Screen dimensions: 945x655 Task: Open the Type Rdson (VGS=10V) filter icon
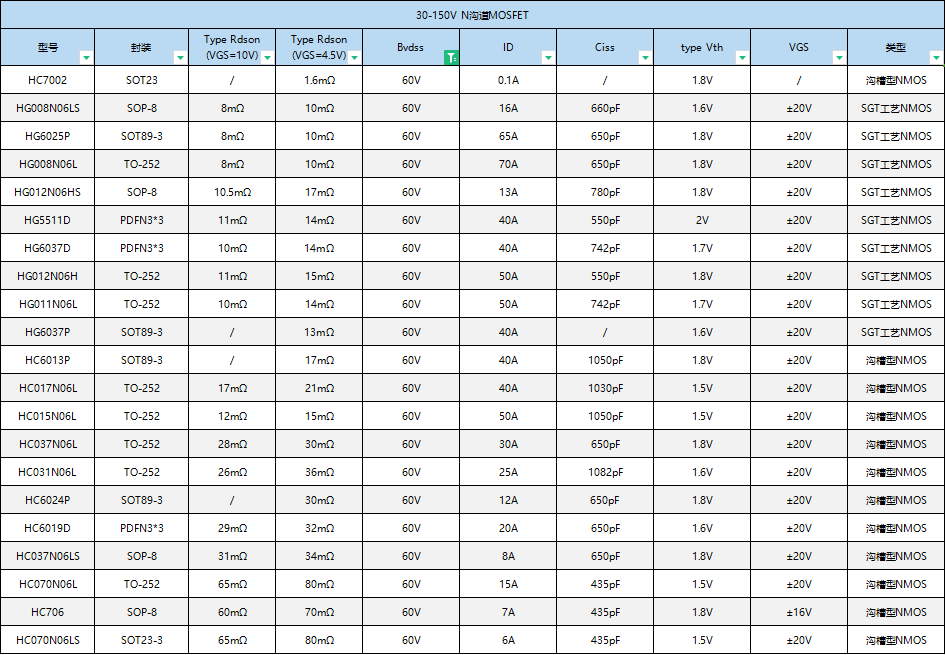click(266, 55)
